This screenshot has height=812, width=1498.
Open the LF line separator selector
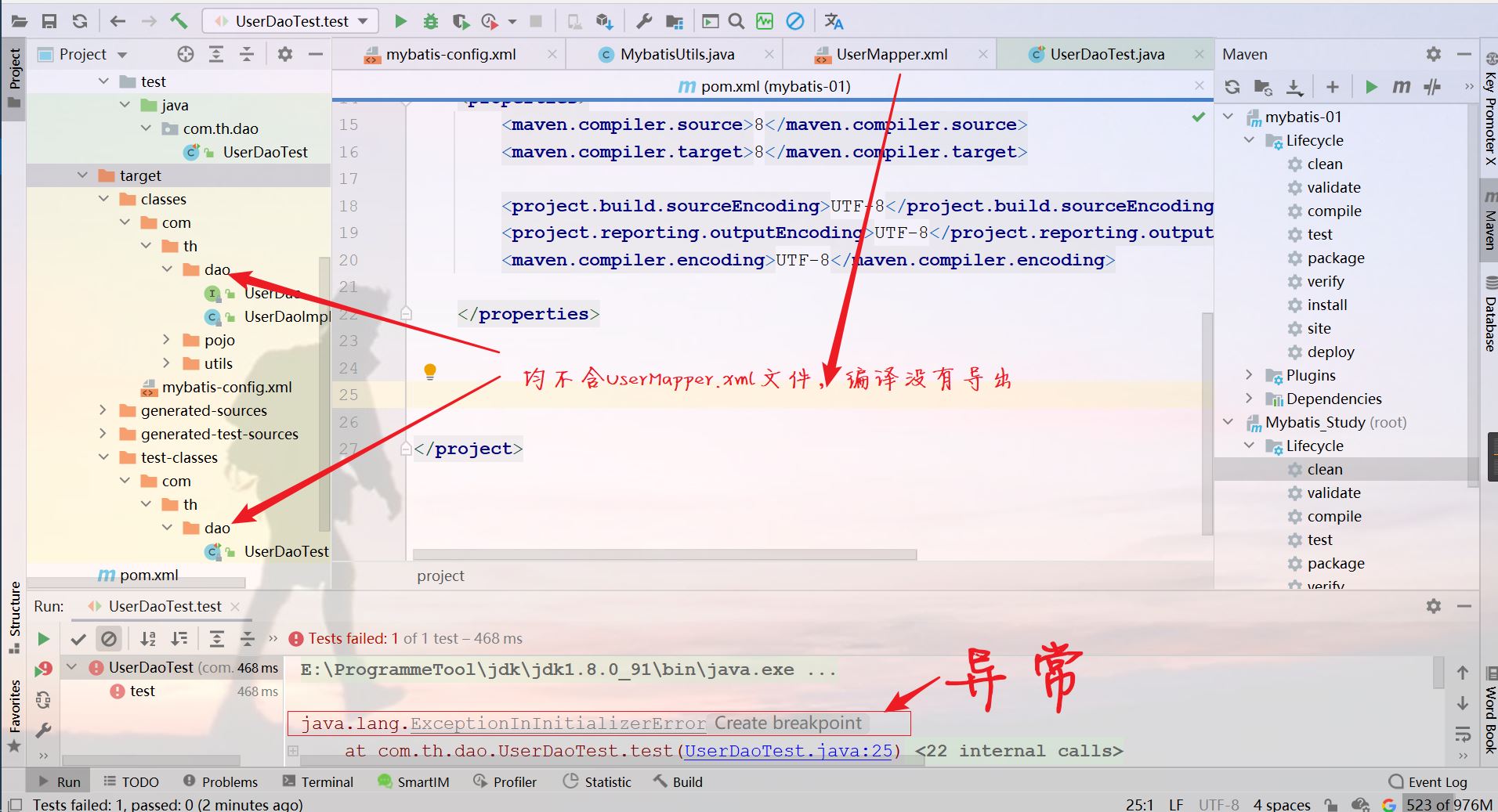click(x=1176, y=804)
